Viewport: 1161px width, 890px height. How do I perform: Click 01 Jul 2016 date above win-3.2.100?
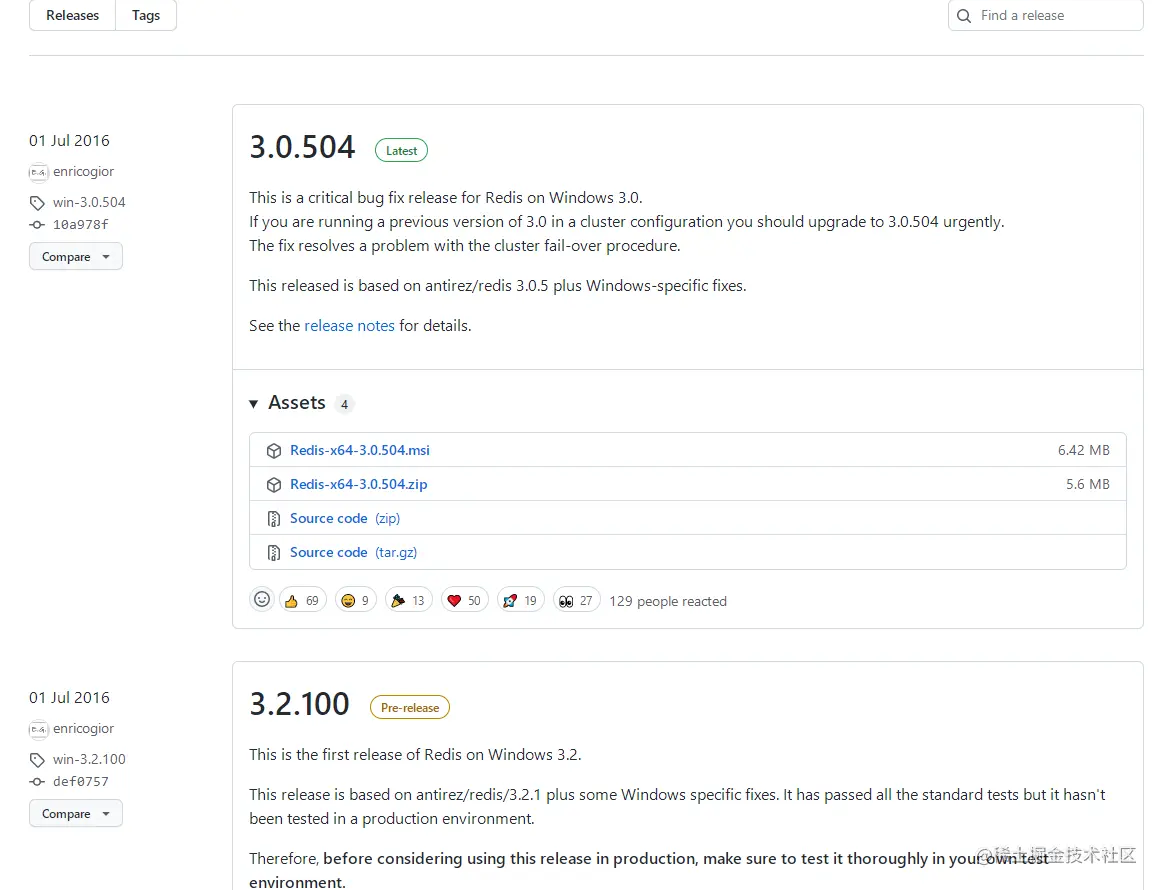click(x=70, y=697)
